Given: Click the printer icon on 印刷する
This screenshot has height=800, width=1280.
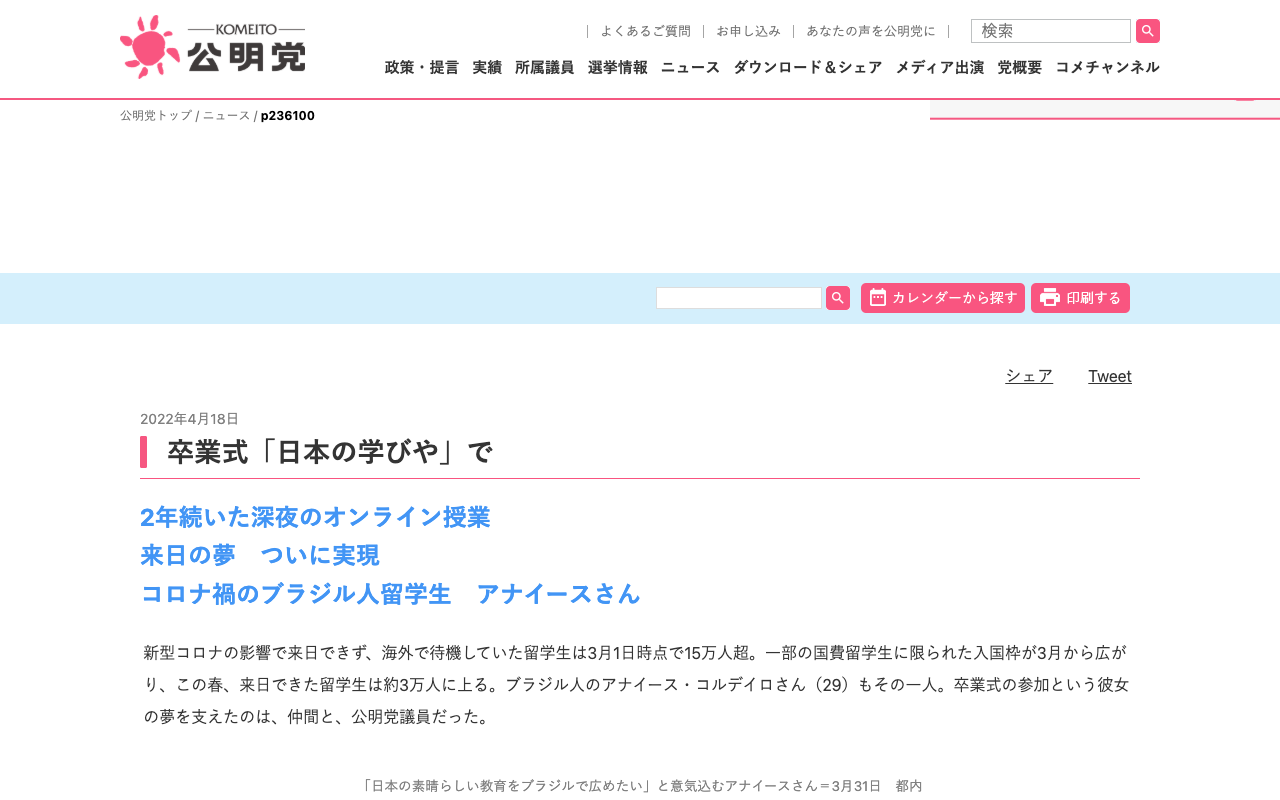Looking at the screenshot, I should click(x=1050, y=297).
